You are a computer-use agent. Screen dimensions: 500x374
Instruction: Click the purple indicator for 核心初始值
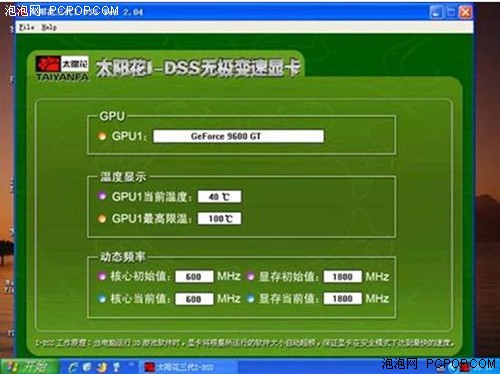pyautogui.click(x=102, y=276)
